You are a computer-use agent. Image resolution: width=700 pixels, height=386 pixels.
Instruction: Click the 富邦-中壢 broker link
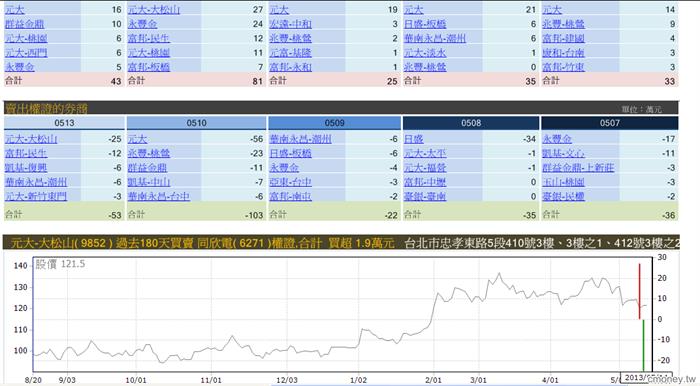425,182
